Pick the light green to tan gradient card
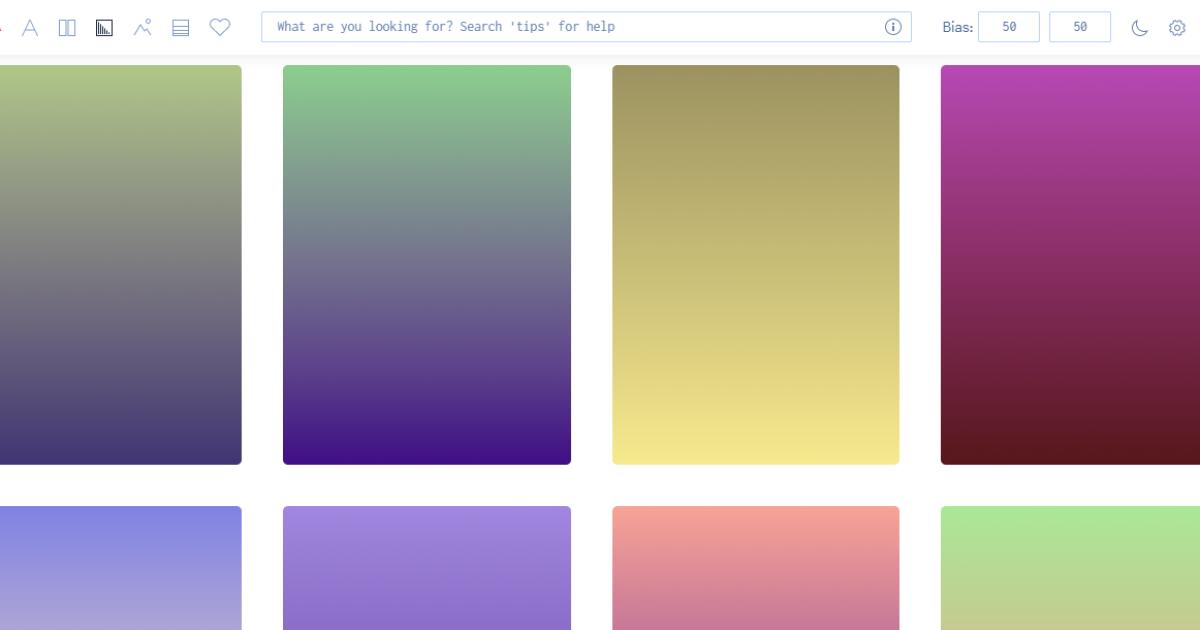The width and height of the screenshot is (1200, 630). pos(1070,568)
